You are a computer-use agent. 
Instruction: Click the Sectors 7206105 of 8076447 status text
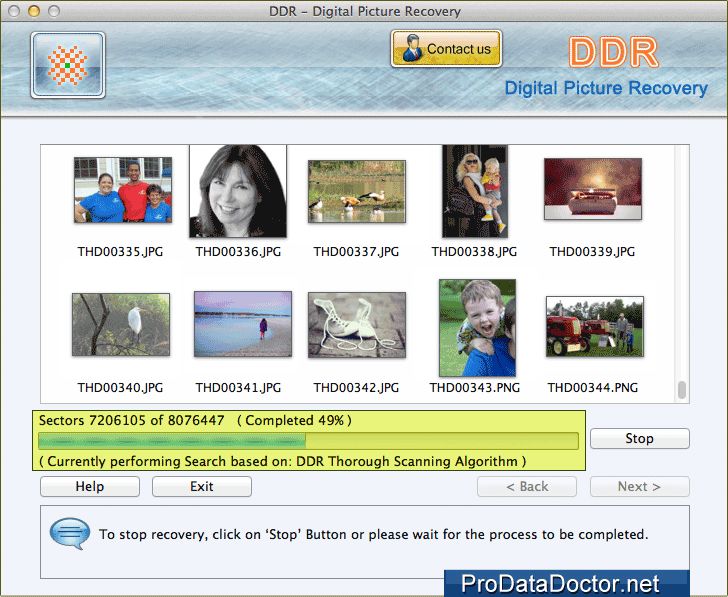pos(131,421)
